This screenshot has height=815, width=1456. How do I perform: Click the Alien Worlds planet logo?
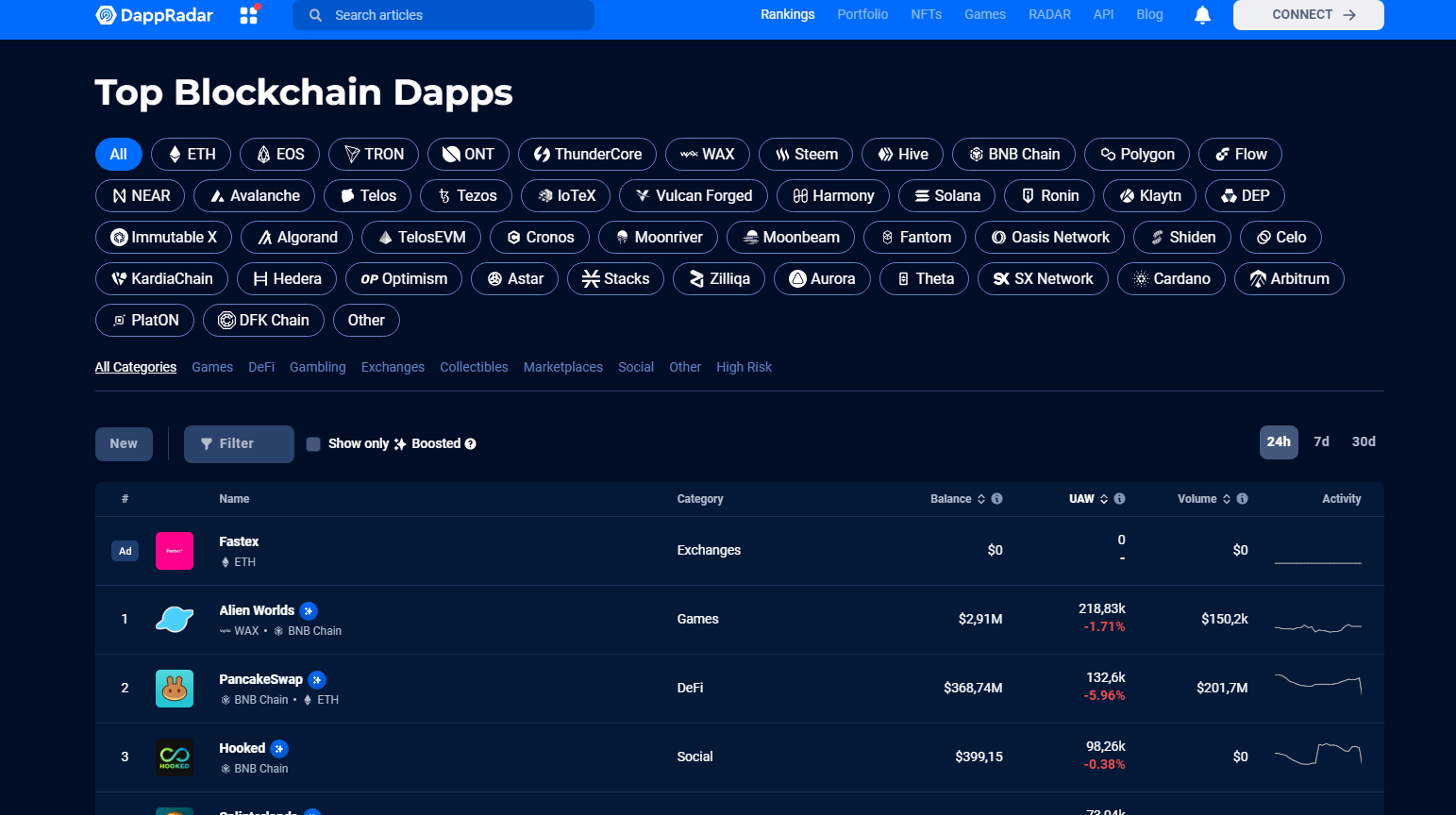175,620
